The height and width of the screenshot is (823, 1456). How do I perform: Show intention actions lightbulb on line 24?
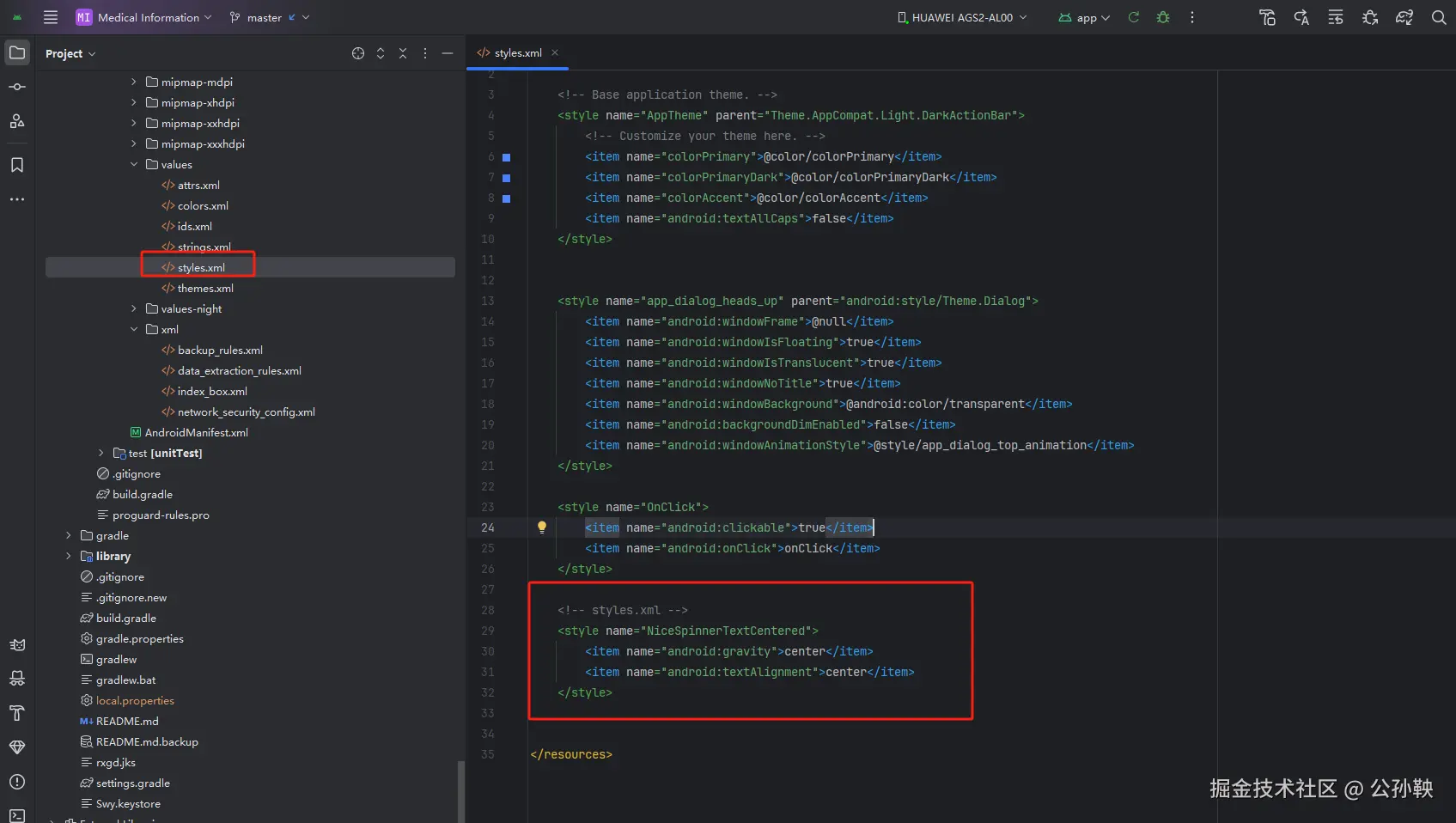[x=542, y=527]
